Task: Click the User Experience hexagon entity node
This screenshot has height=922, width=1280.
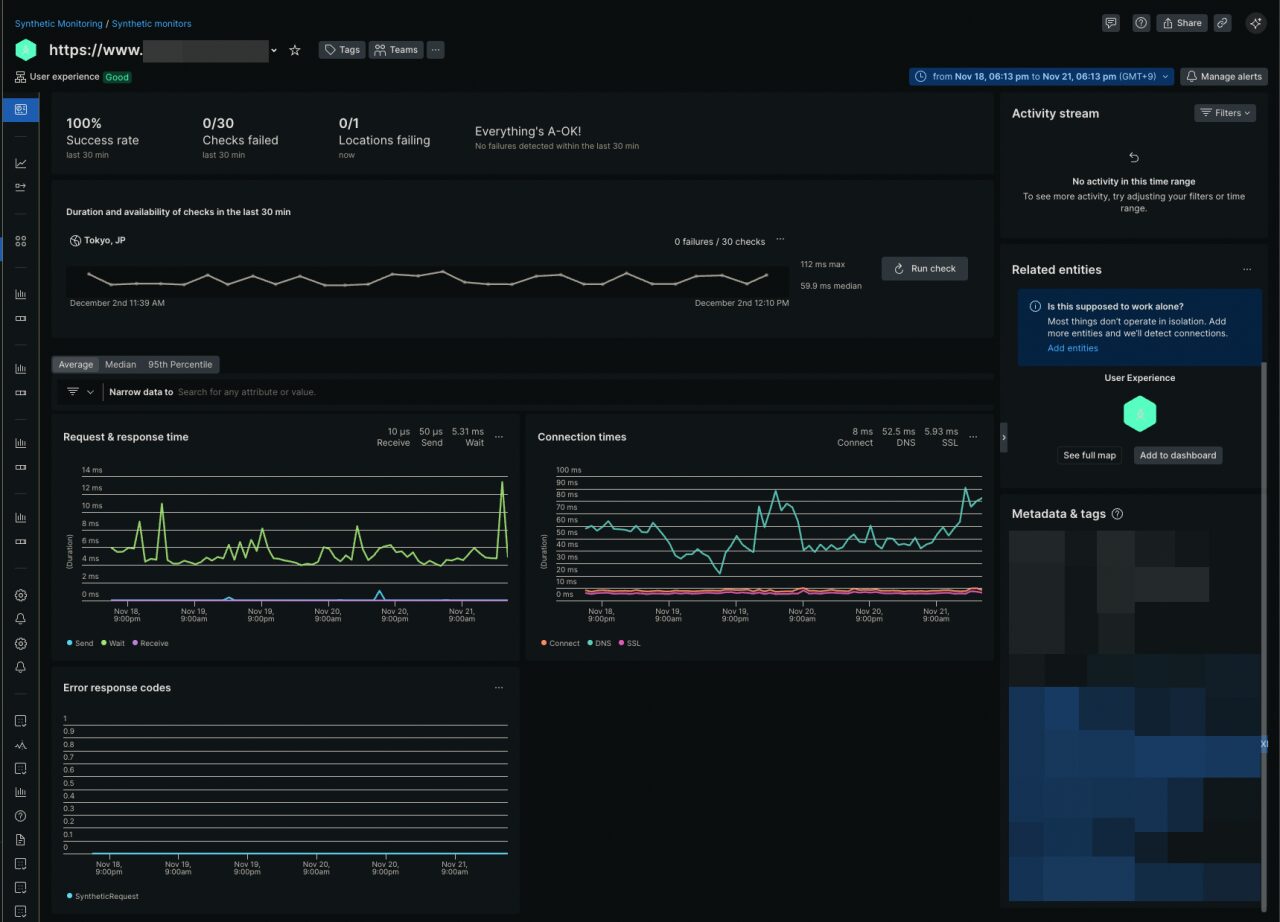Action: tap(1139, 413)
